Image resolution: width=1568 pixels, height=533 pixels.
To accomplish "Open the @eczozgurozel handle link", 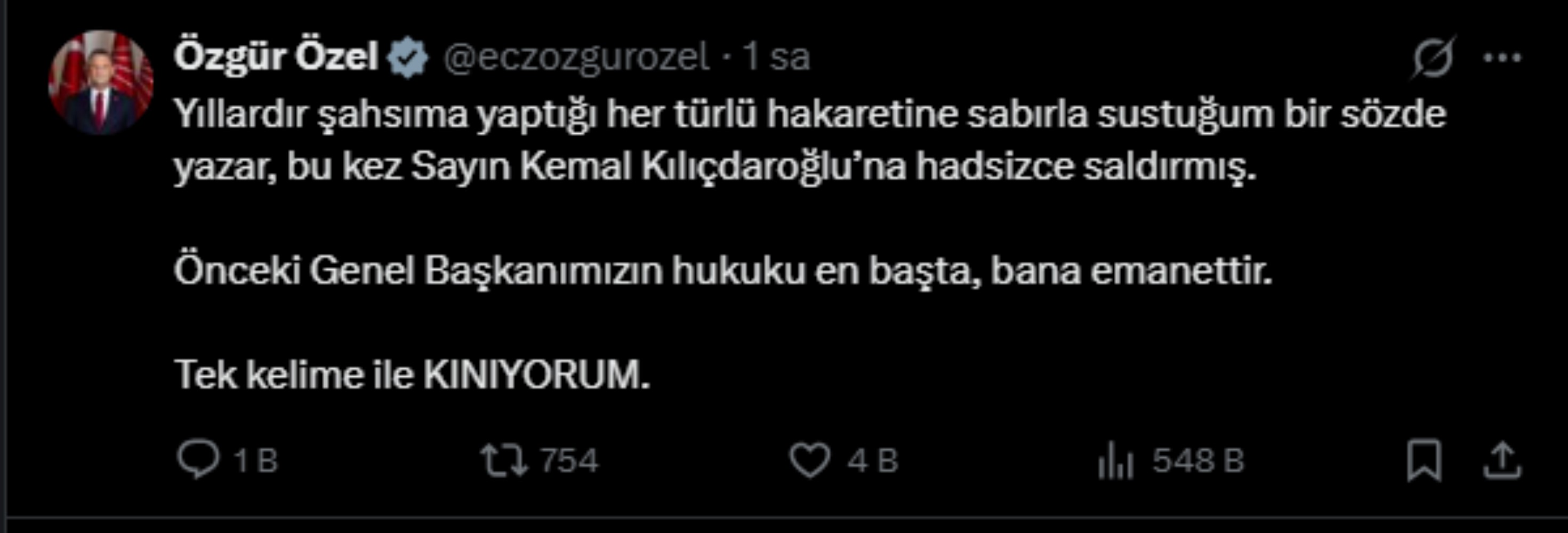I will coord(576,58).
